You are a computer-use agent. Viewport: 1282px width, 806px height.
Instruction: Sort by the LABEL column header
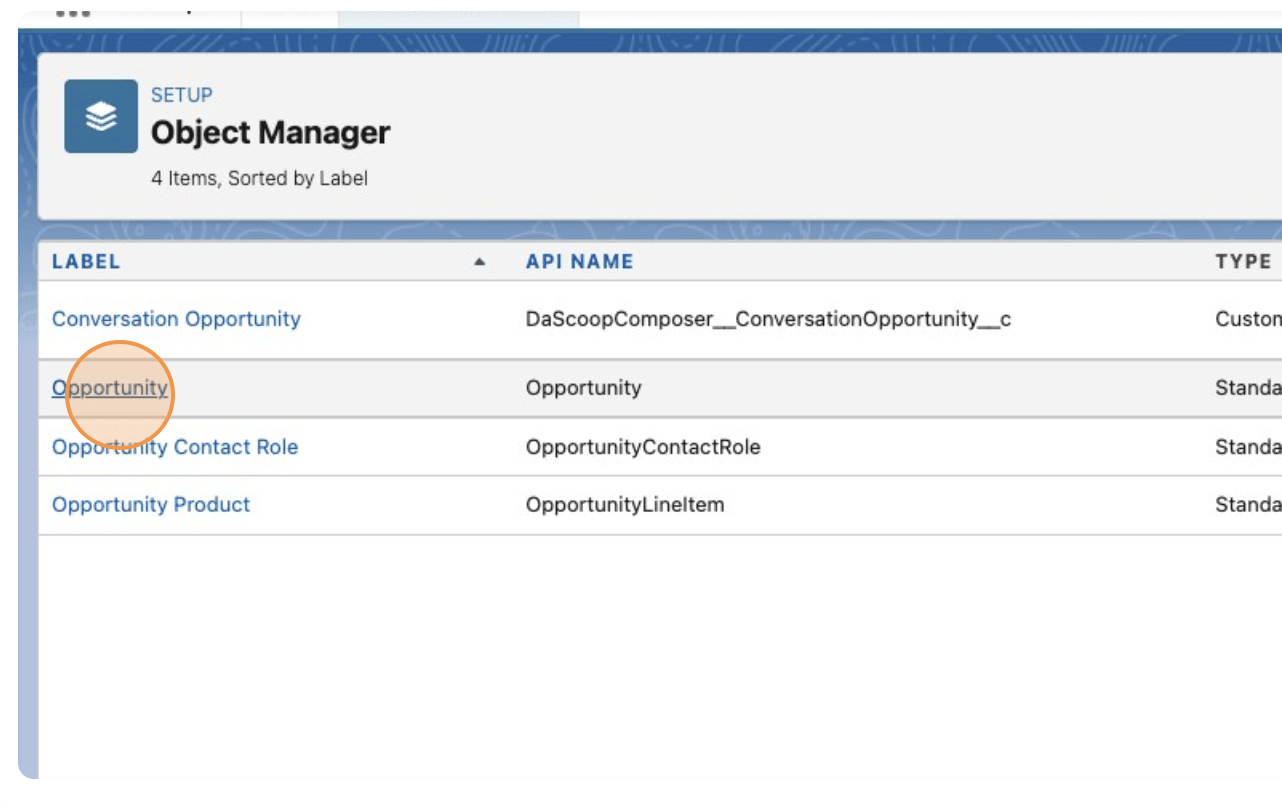coord(86,262)
